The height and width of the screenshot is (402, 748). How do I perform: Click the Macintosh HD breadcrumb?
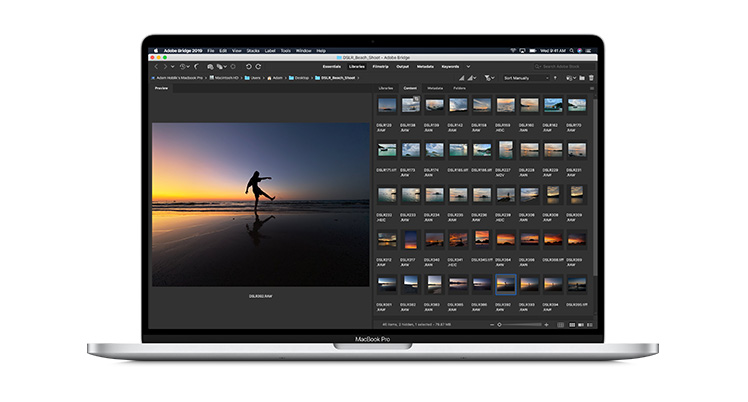224,78
